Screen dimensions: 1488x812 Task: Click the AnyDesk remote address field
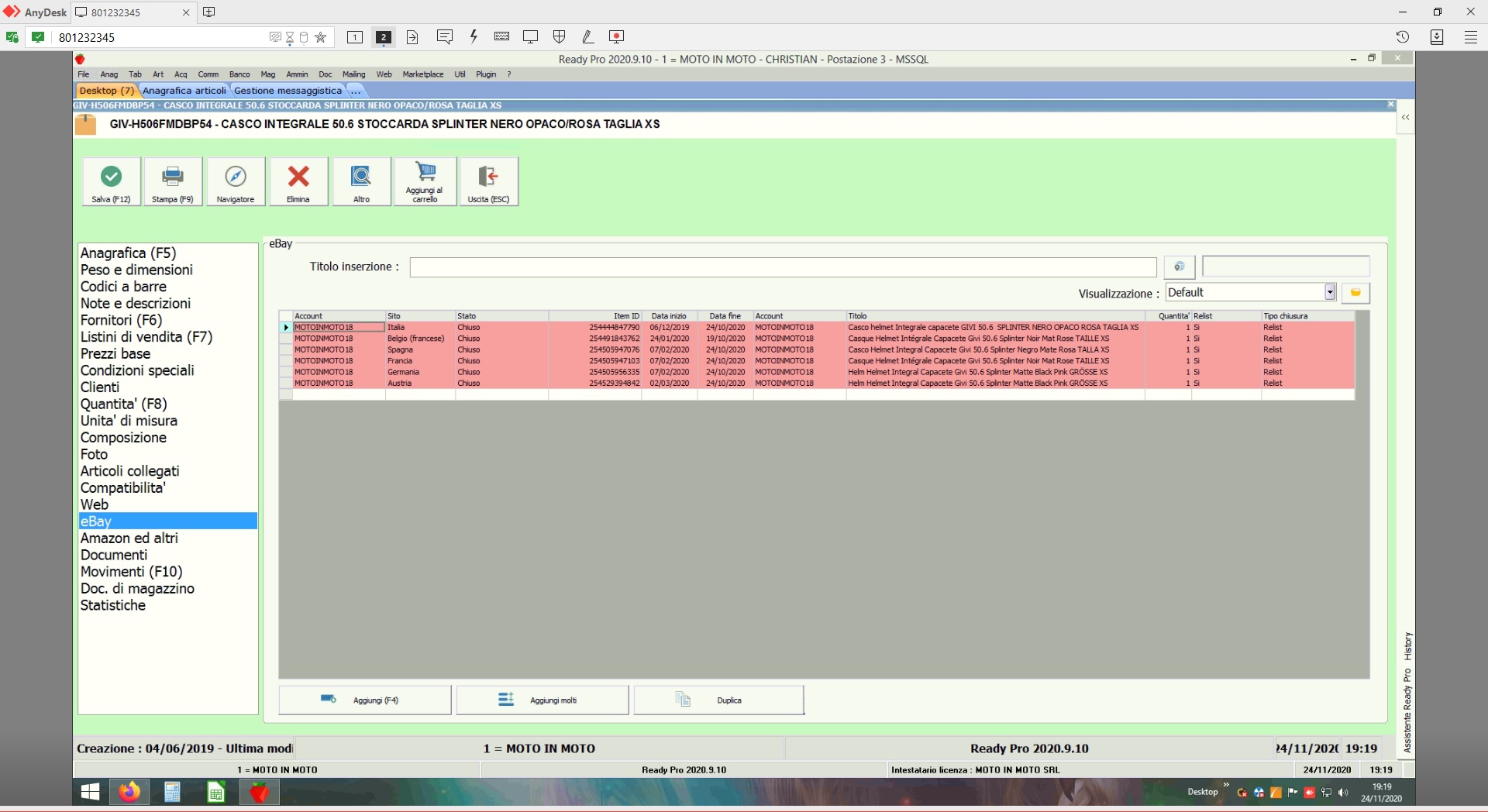(x=159, y=37)
